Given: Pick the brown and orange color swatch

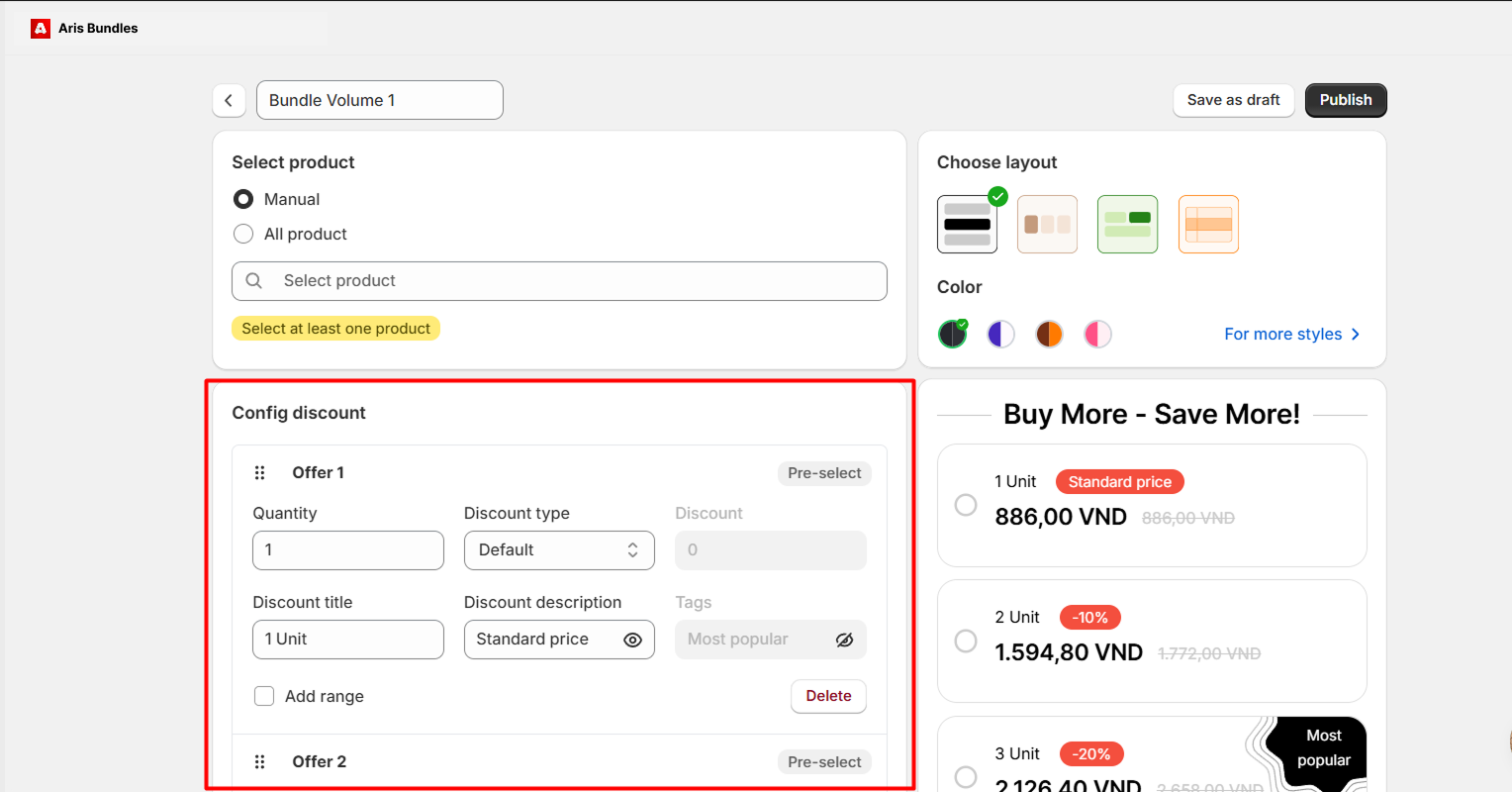Looking at the screenshot, I should tap(1050, 335).
